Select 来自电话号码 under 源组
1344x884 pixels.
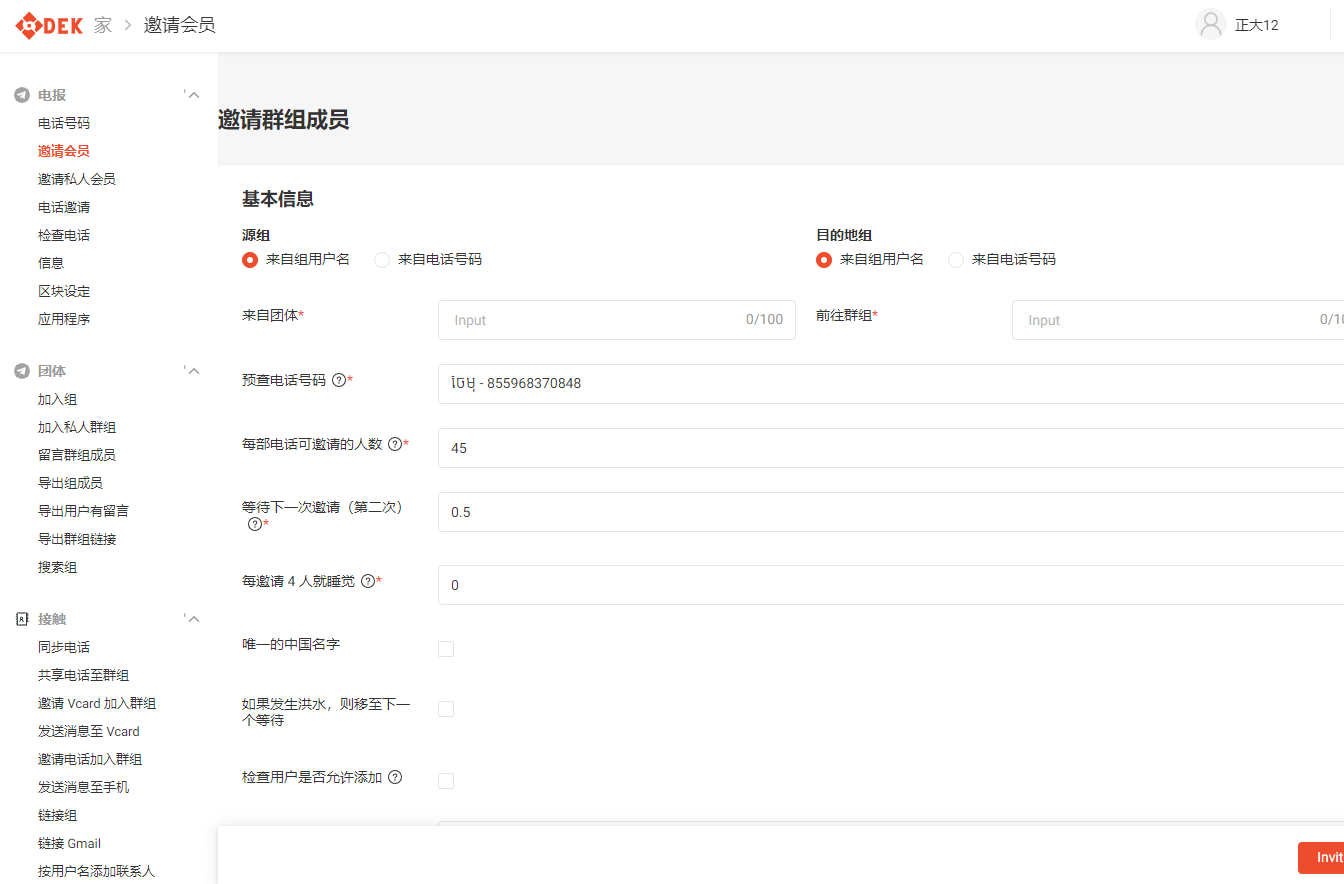(x=382, y=260)
